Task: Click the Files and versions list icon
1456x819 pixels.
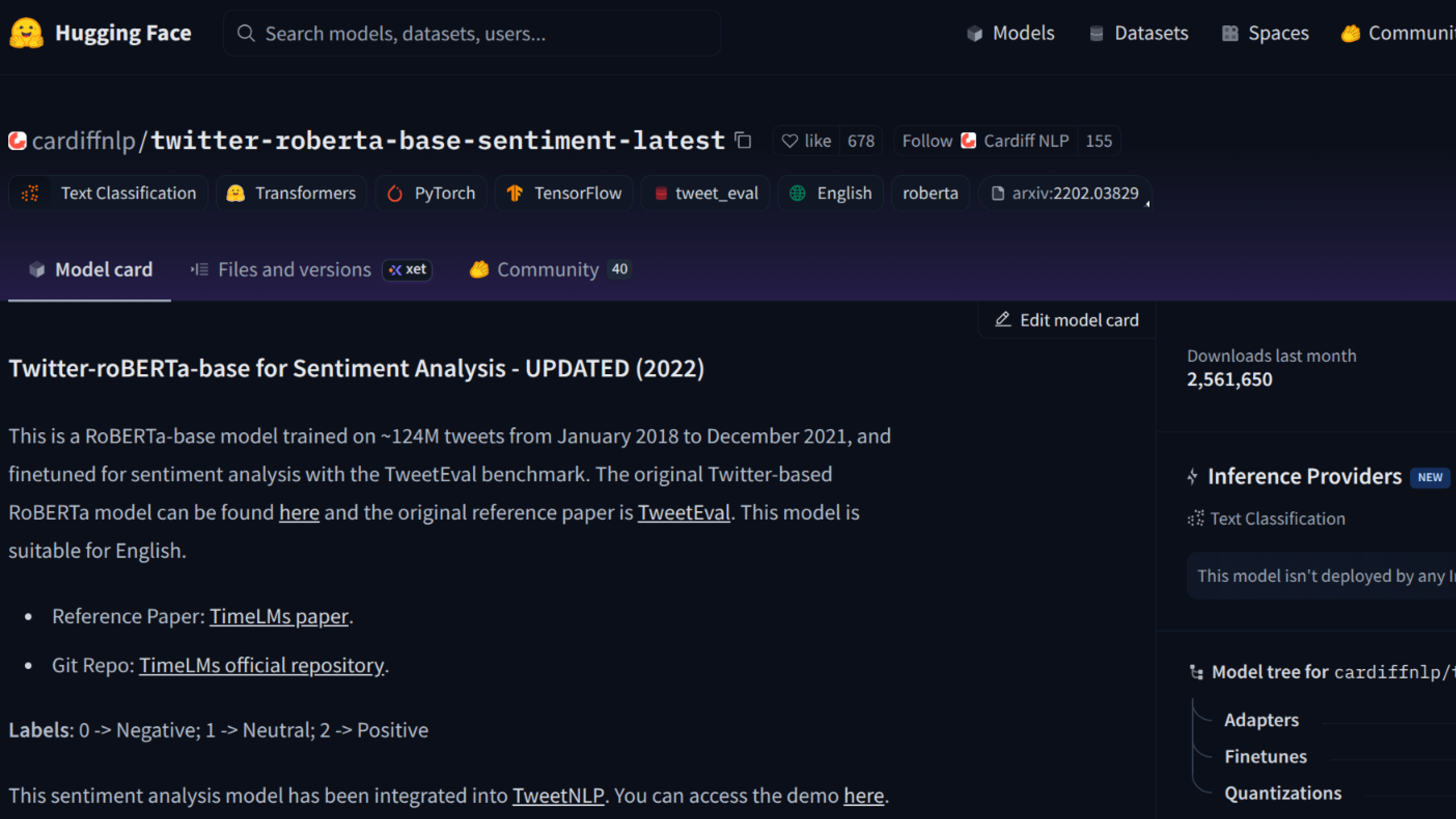Action: coord(200,269)
